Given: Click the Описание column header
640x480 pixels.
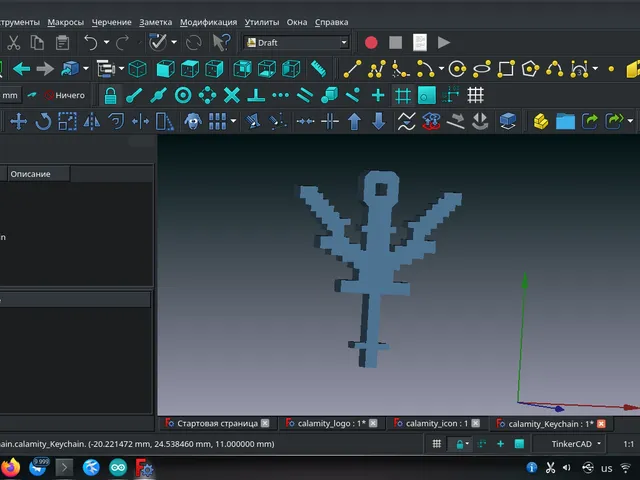Looking at the screenshot, I should [x=39, y=174].
